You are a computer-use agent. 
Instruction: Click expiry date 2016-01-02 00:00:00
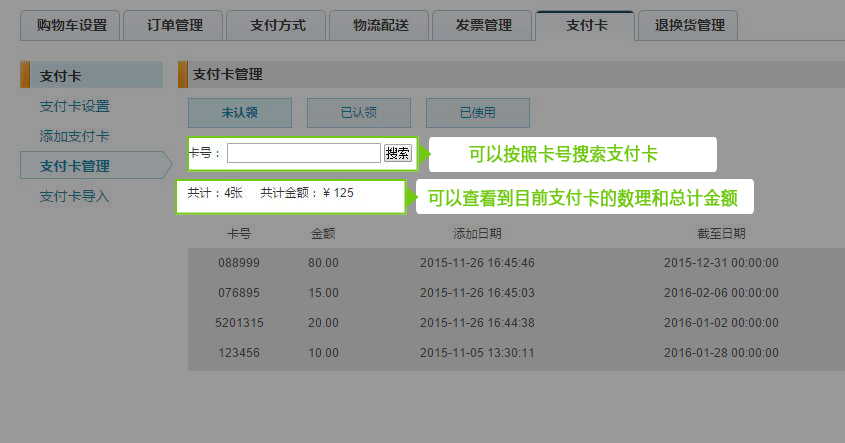(x=721, y=323)
